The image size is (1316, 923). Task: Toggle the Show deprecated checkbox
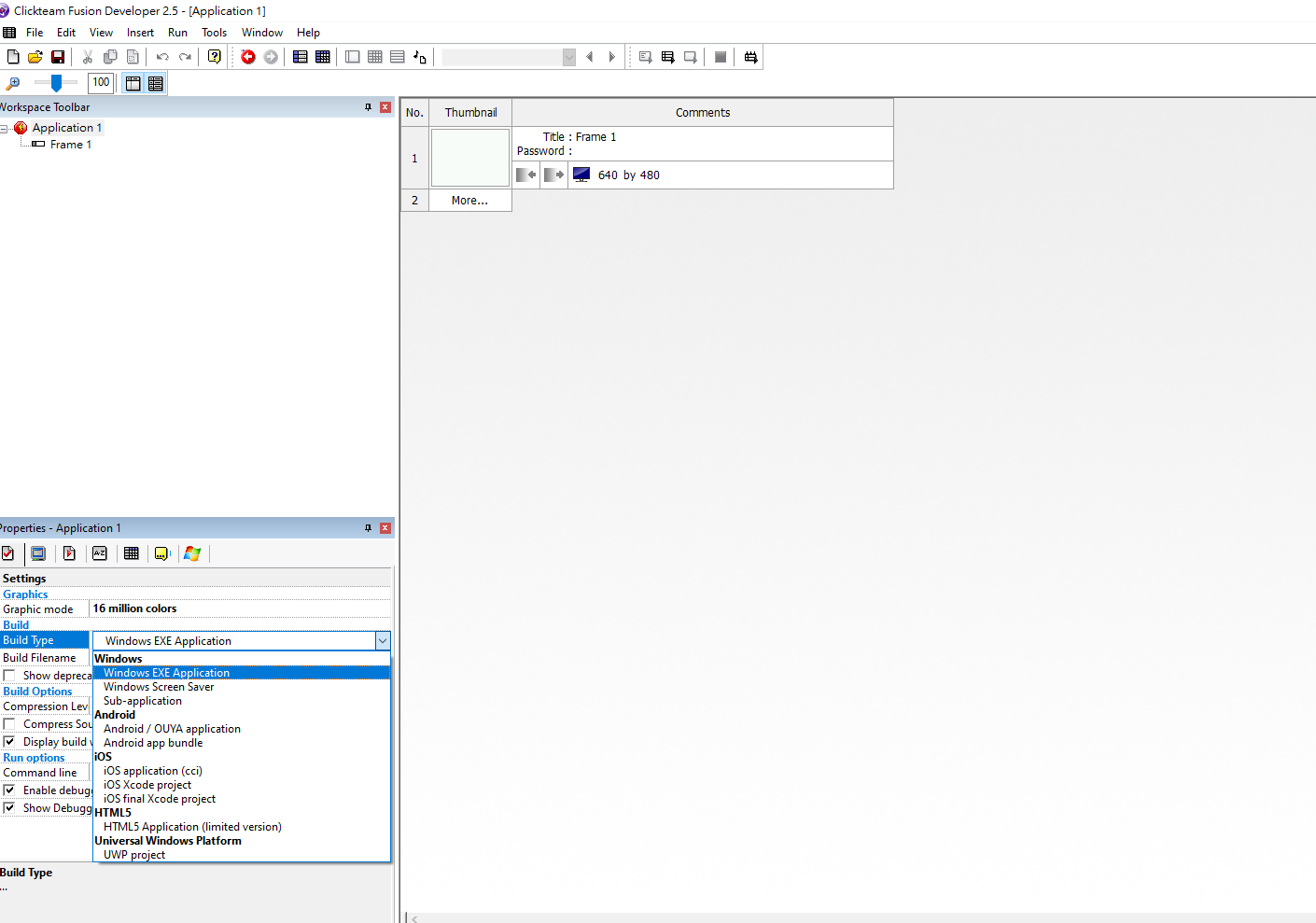pyautogui.click(x=9, y=675)
